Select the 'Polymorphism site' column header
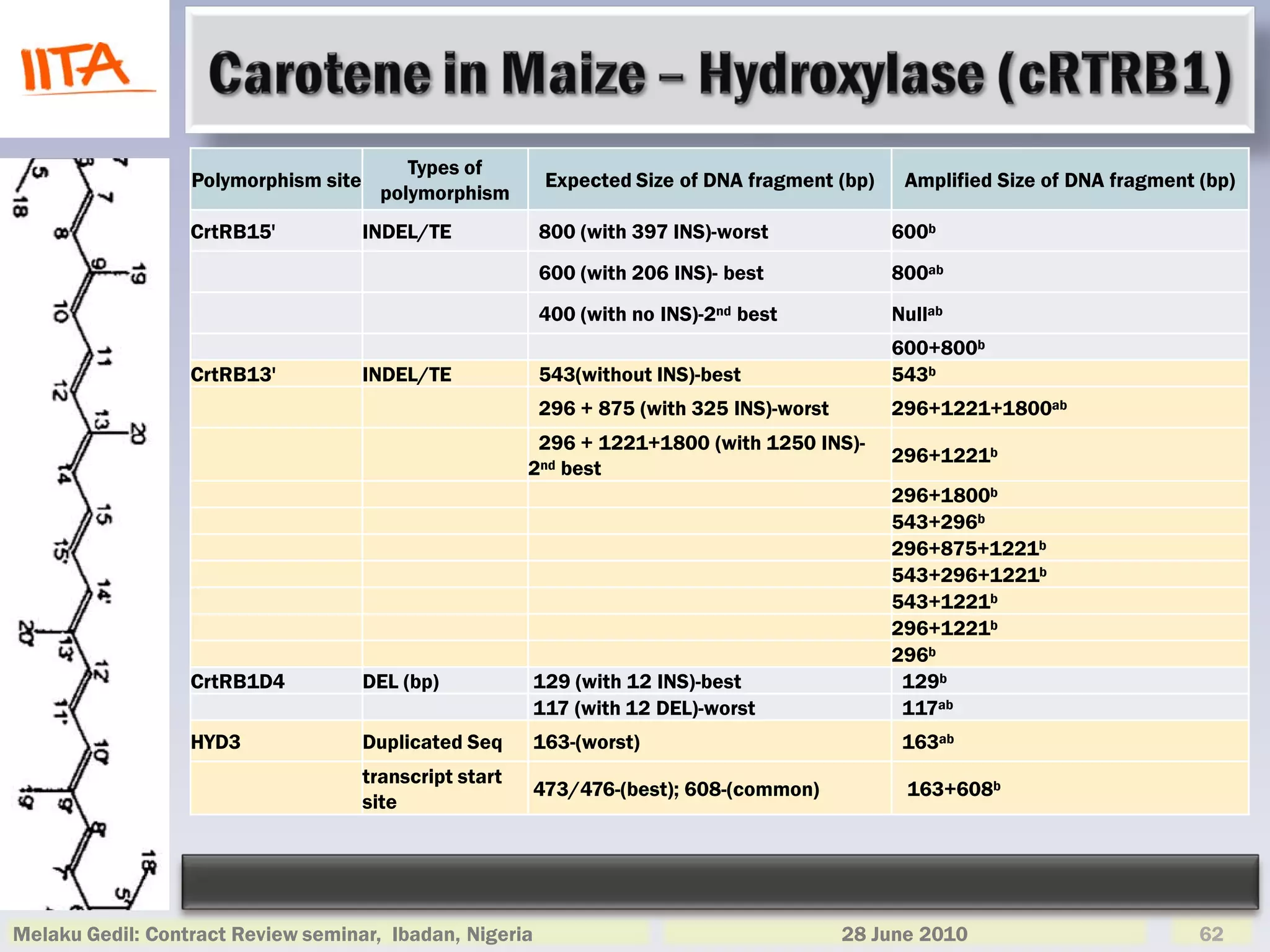This screenshot has height=952, width=1270. tap(276, 180)
